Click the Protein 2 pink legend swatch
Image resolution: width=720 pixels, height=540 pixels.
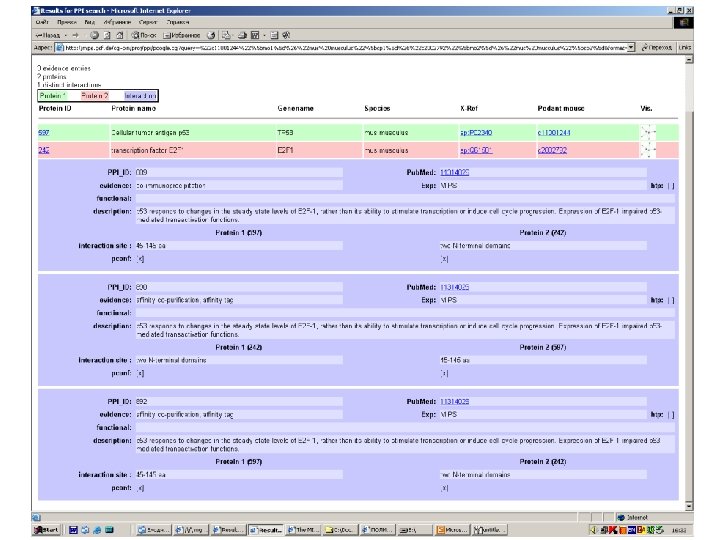tap(93, 95)
